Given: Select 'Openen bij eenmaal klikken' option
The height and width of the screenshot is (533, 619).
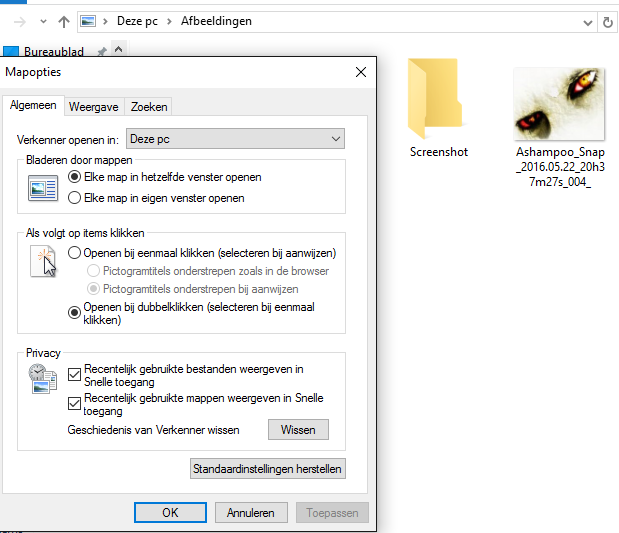Looking at the screenshot, I should pyautogui.click(x=202, y=253).
